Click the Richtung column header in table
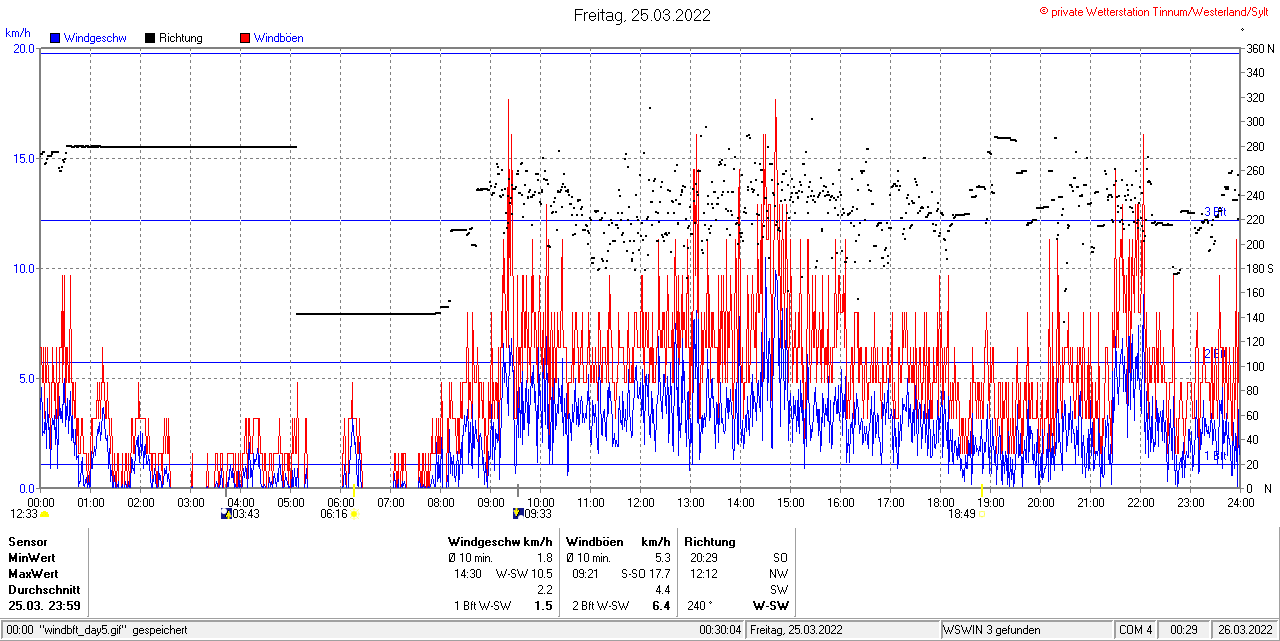Image resolution: width=1280 pixels, height=641 pixels. tap(710, 541)
